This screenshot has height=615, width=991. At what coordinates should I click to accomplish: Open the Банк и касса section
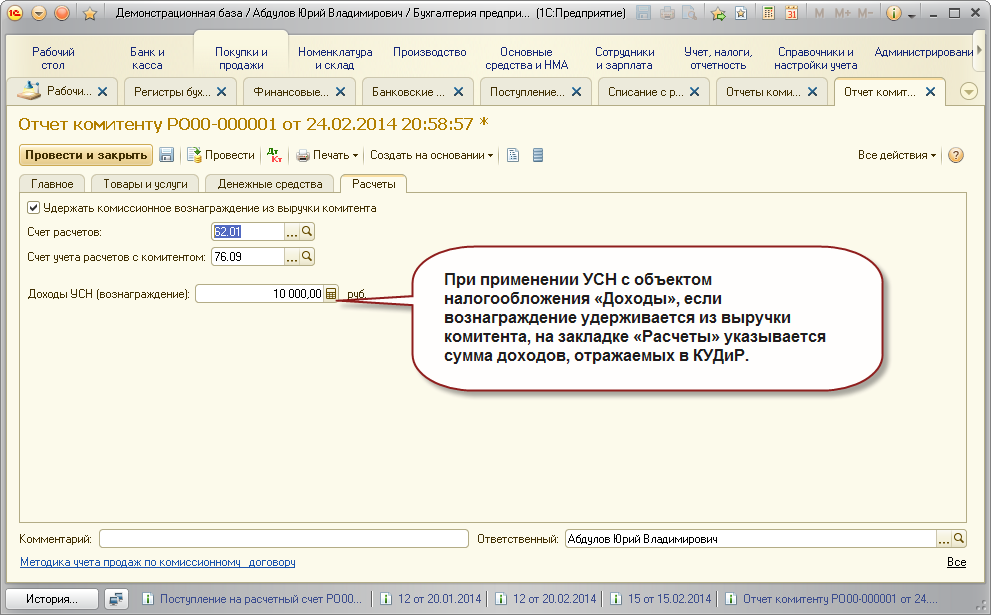pos(147,58)
